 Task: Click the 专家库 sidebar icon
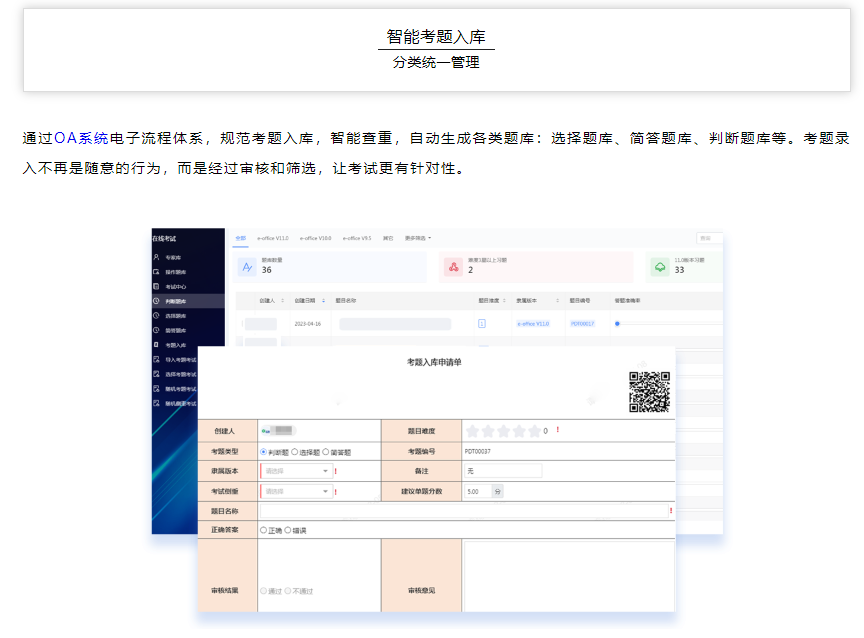pyautogui.click(x=156, y=257)
